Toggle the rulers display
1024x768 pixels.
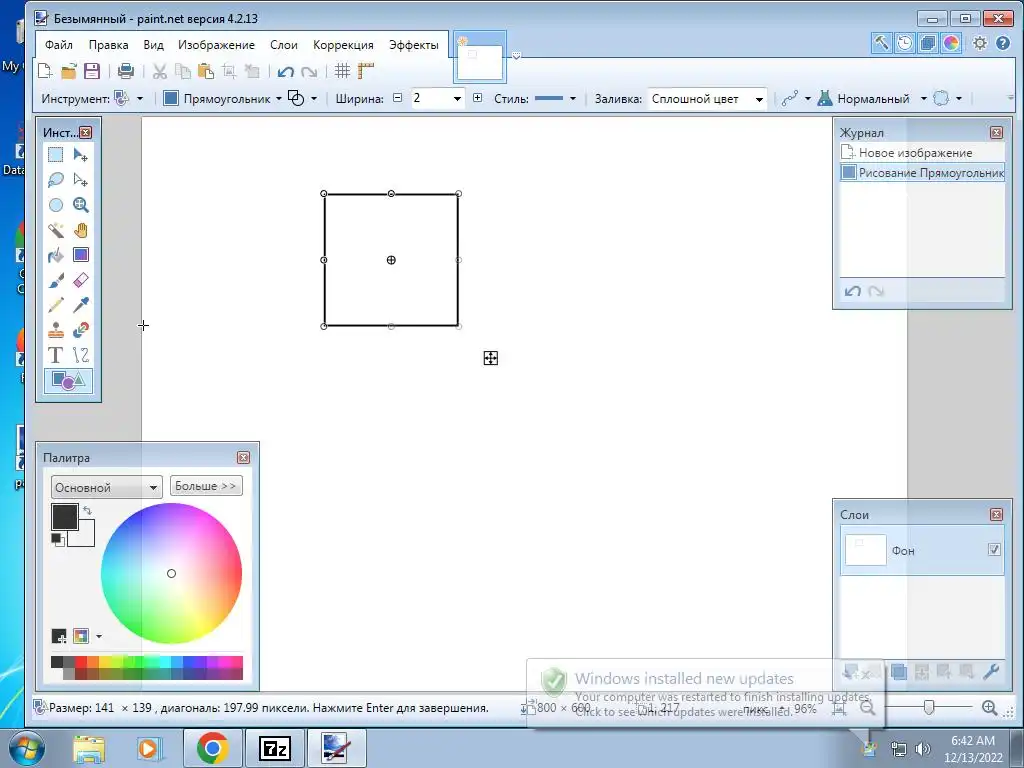click(x=366, y=71)
